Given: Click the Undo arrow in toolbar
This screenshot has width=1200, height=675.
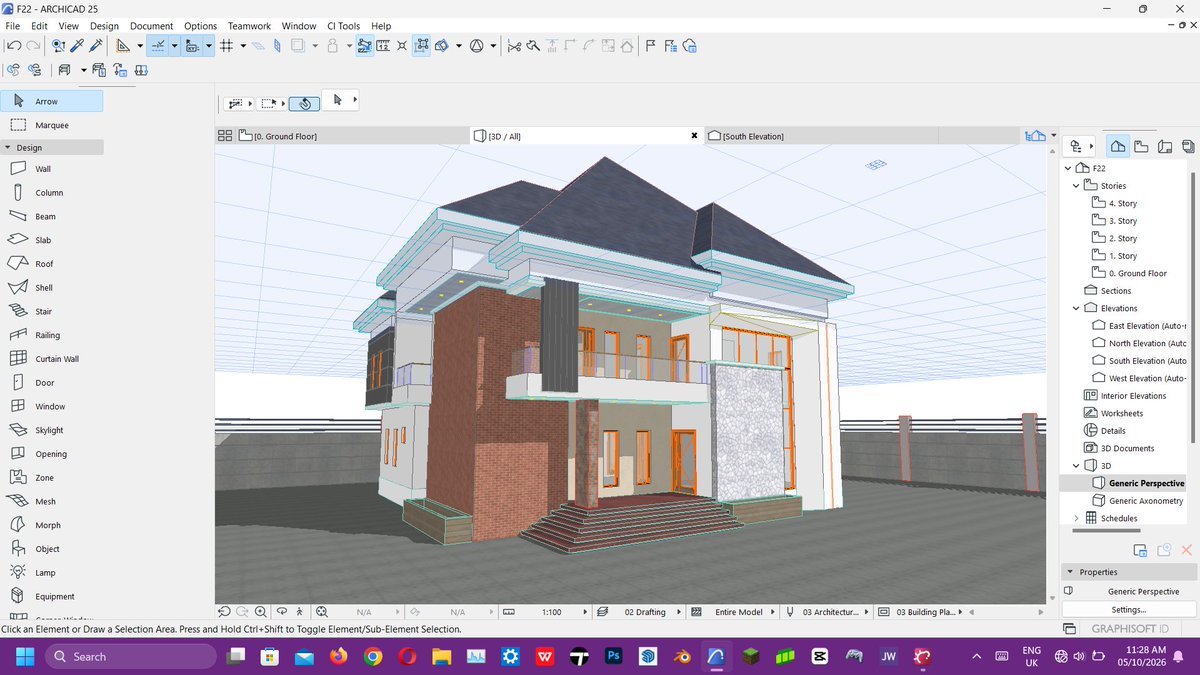Looking at the screenshot, I should click(x=14, y=45).
